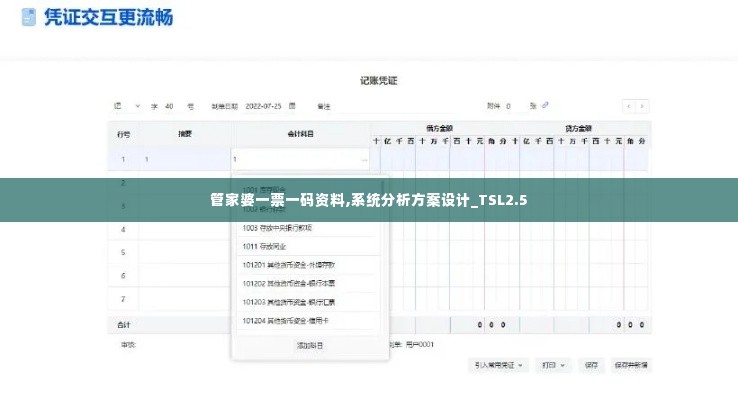Click the 摘要 column header
Image resolution: width=738 pixels, height=400 pixels.
point(185,134)
